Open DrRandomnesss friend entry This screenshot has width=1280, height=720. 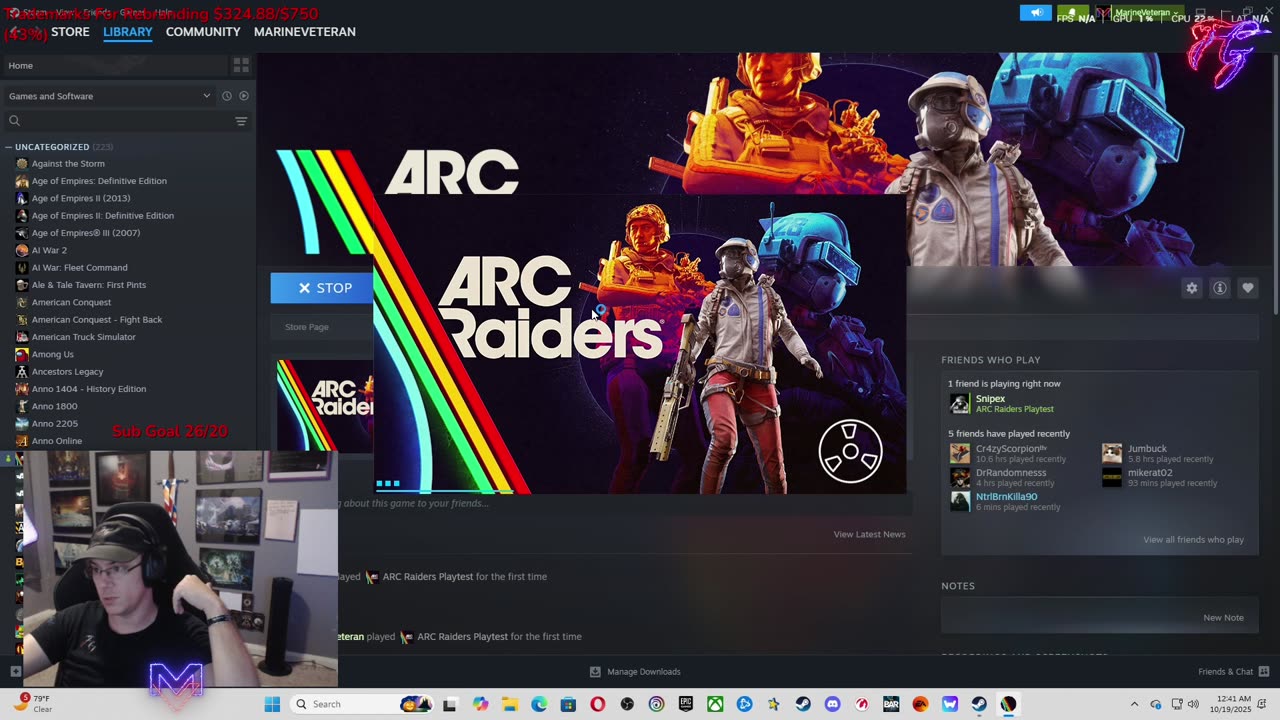(1011, 473)
